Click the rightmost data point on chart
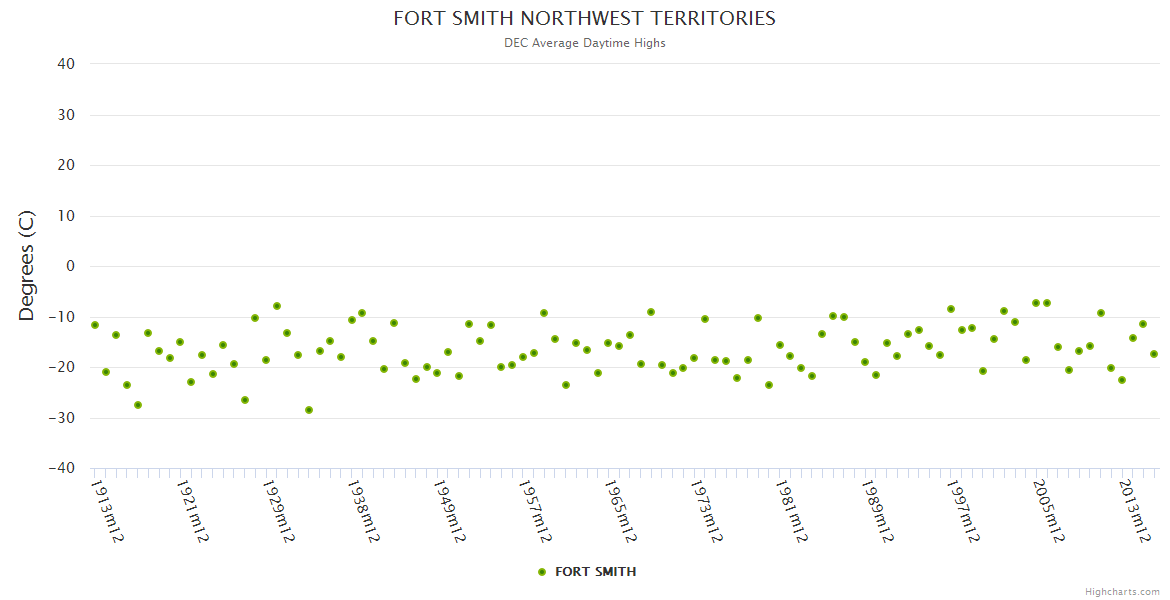Screen dimensions: 1170x600 pyautogui.click(x=1153, y=354)
